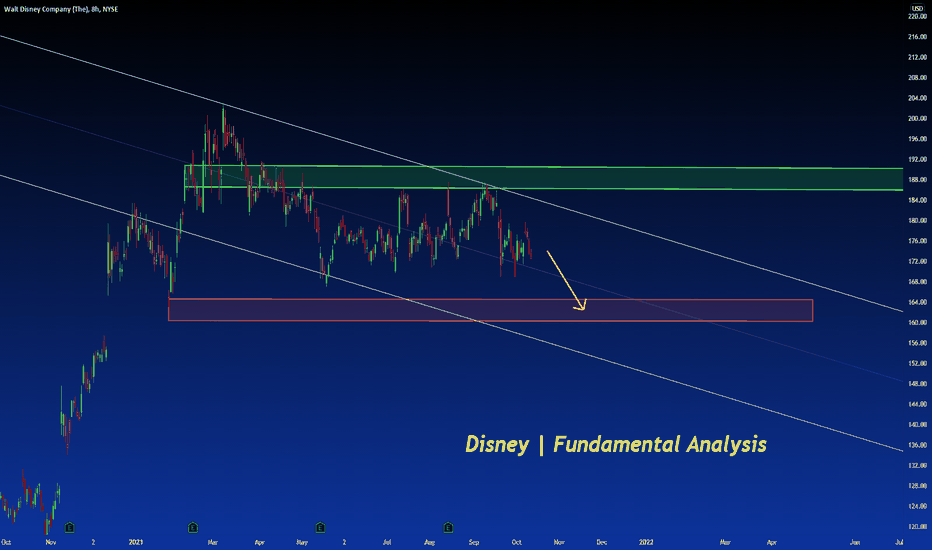The width and height of the screenshot is (932, 550).
Task: Click the Jun time axis label
Action: pos(855,542)
